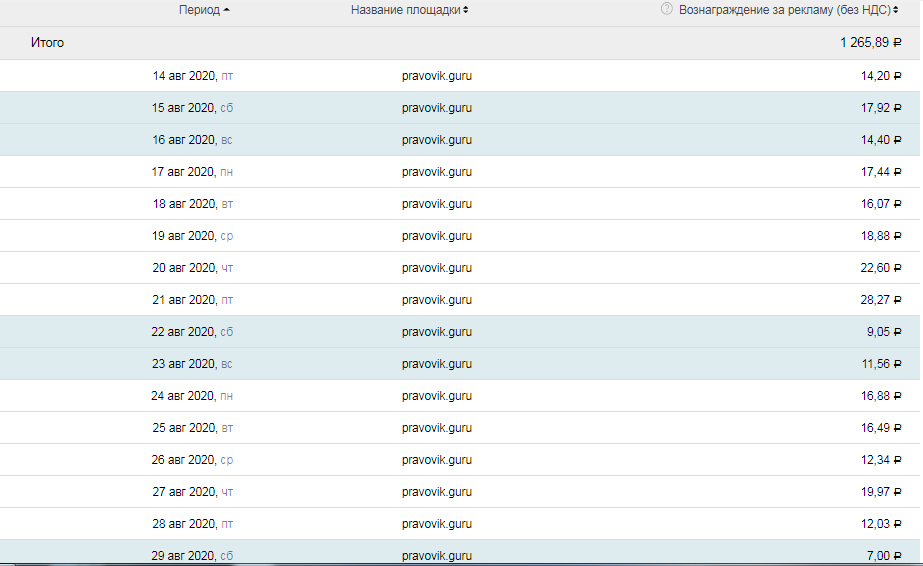Select the reward value 18,88 ₽
Image resolution: width=923 pixels, height=566 pixels.
pyautogui.click(x=881, y=236)
